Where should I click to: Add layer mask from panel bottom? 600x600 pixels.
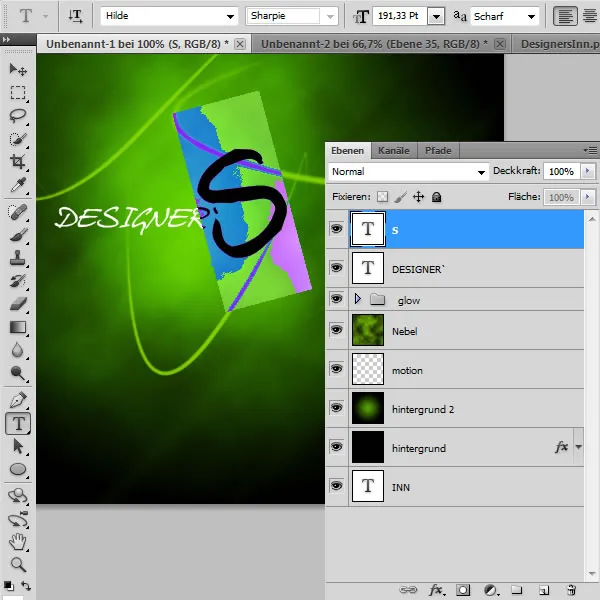[463, 590]
